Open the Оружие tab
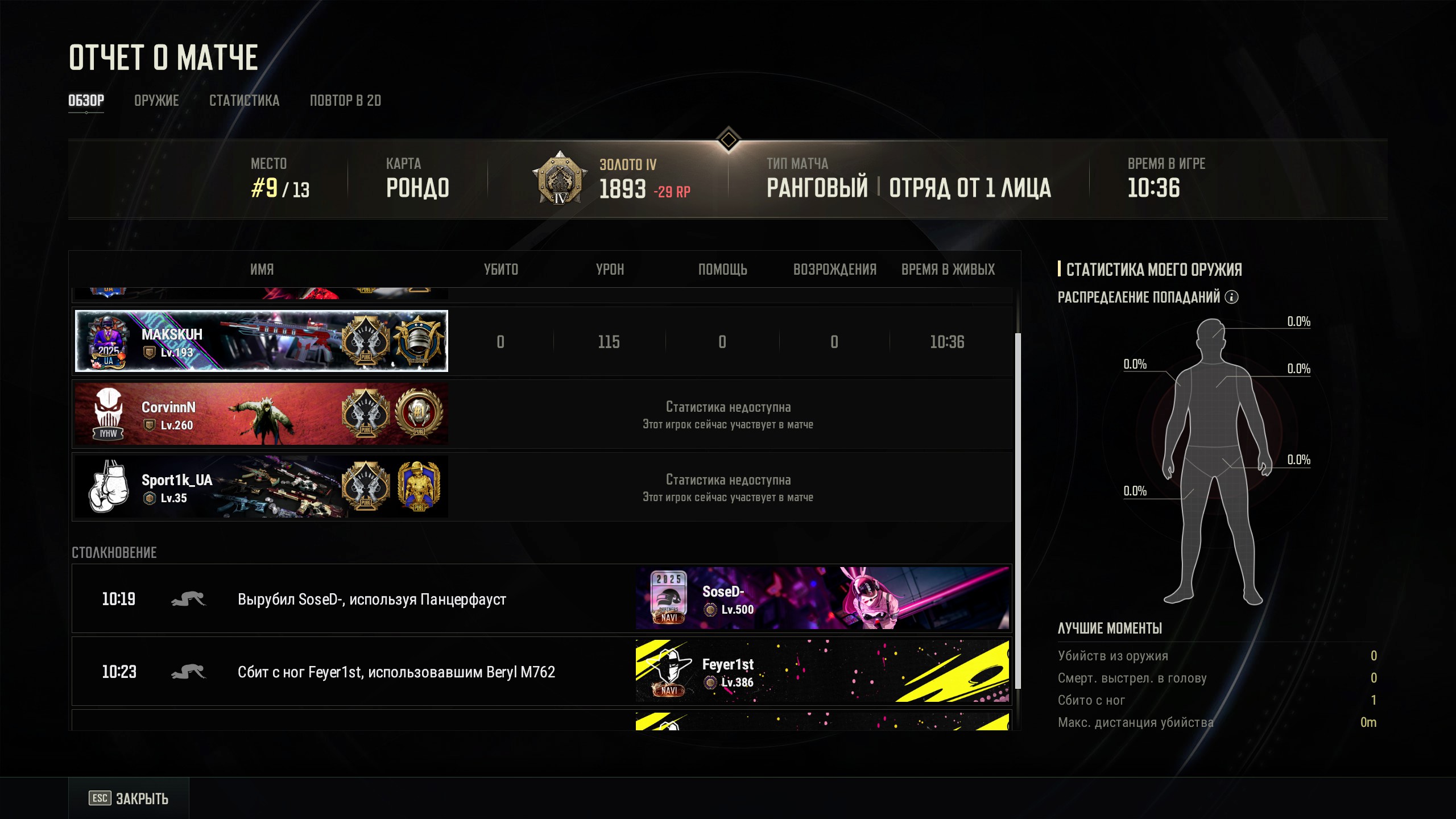1456x819 pixels. [156, 101]
